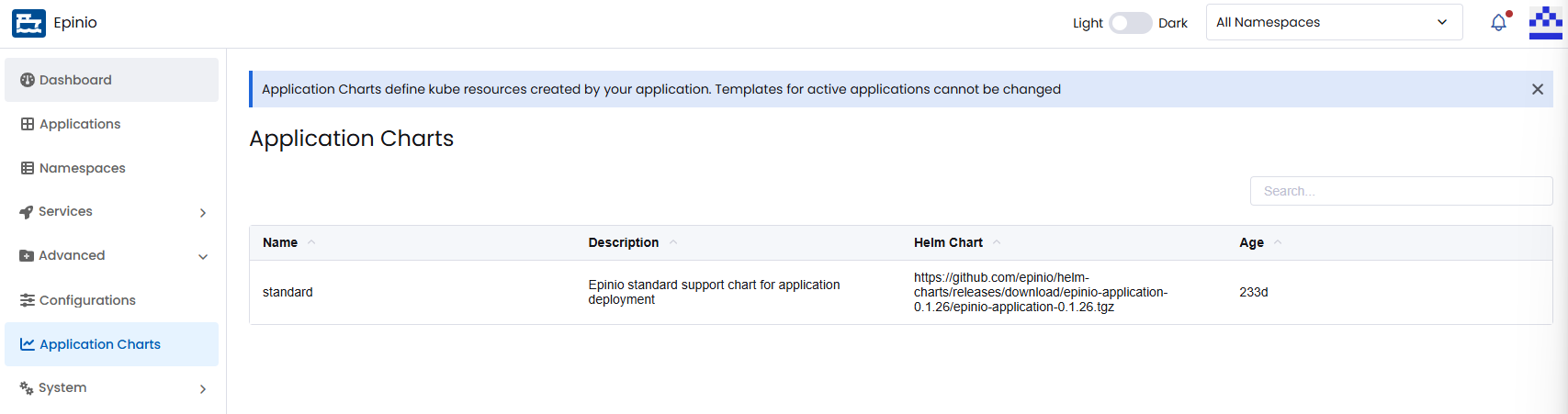This screenshot has width=1568, height=414.
Task: Expand the Services submenu chevron
Action: pyautogui.click(x=203, y=213)
